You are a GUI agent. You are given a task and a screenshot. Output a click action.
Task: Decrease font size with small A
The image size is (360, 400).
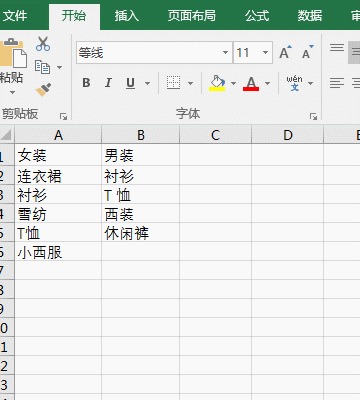pyautogui.click(x=308, y=52)
